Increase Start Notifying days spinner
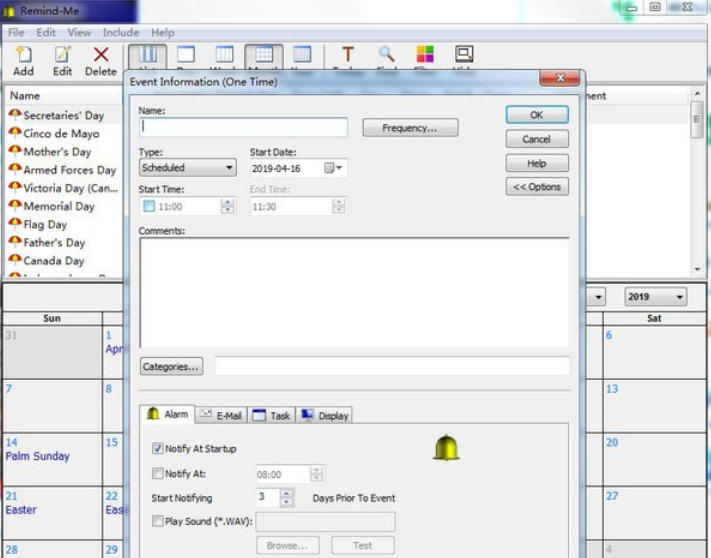Viewport: 711px width, 558px height. coord(288,493)
